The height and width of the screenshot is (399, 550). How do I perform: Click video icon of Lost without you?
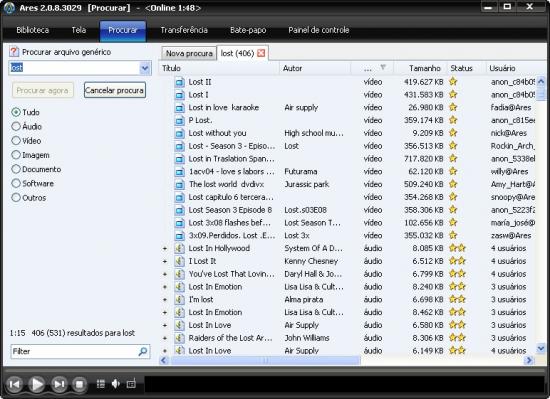coord(179,133)
